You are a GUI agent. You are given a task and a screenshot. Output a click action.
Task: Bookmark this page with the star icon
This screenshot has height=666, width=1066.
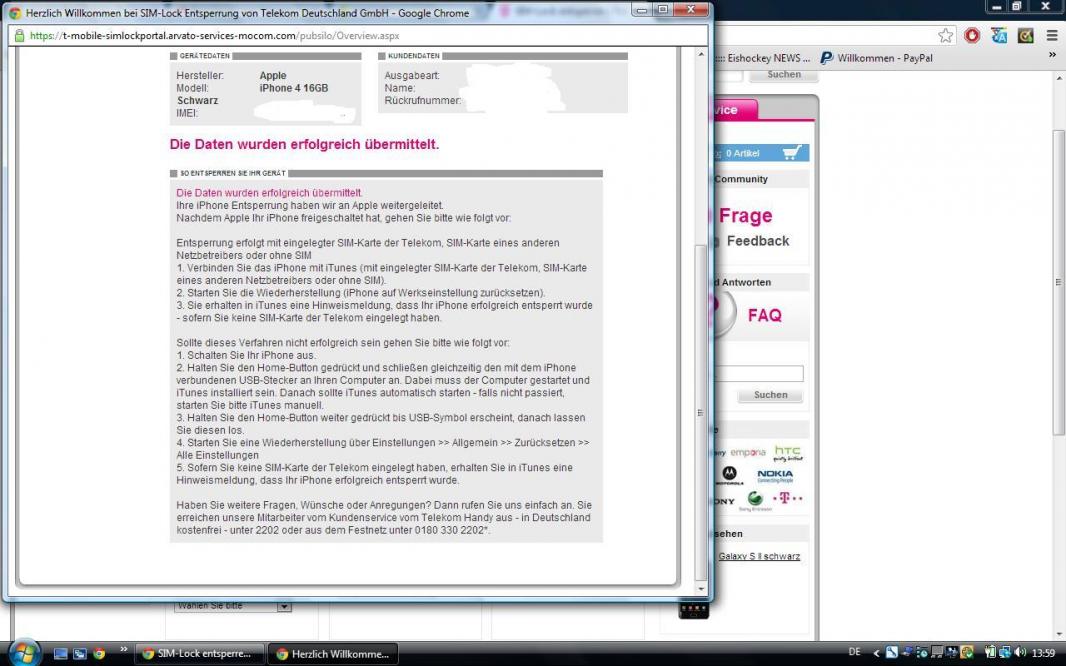946,35
